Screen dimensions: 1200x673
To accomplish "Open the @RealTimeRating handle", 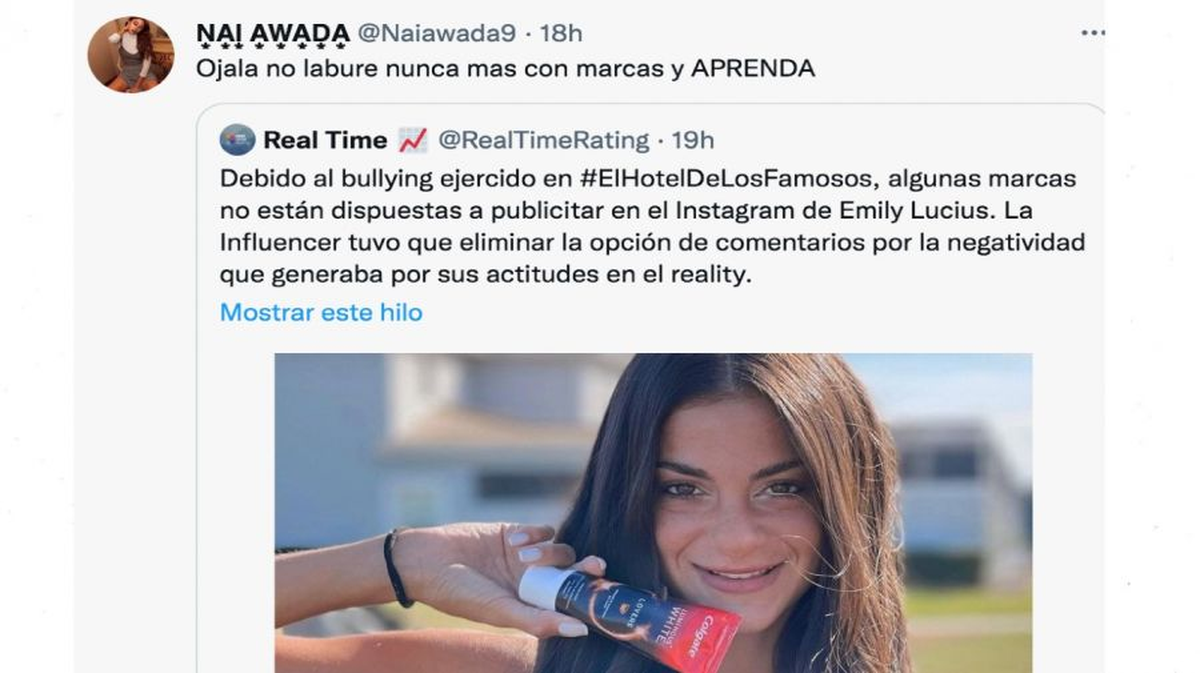I will coord(544,140).
